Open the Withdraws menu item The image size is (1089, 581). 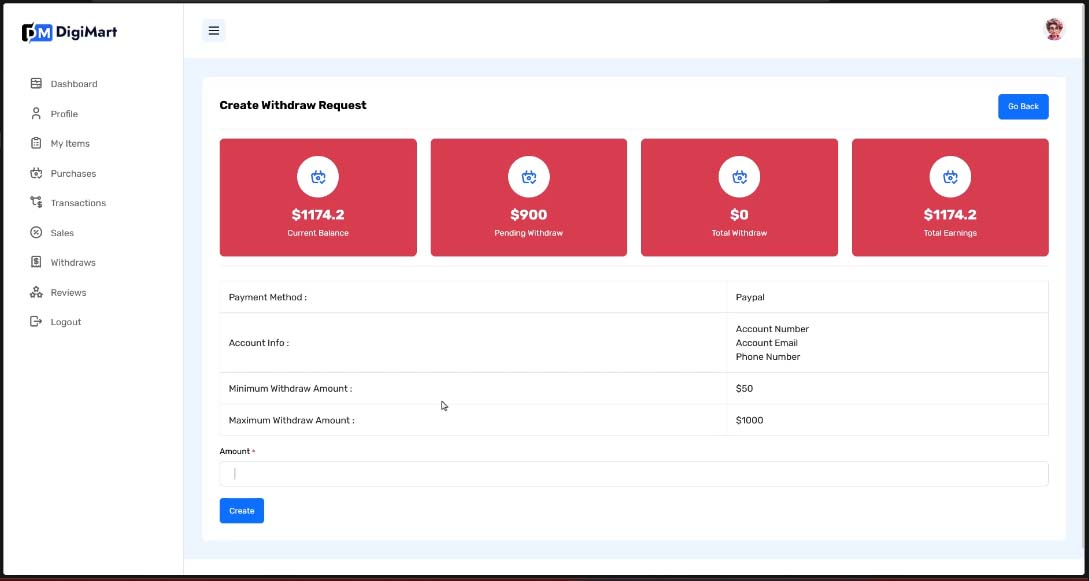tap(73, 263)
